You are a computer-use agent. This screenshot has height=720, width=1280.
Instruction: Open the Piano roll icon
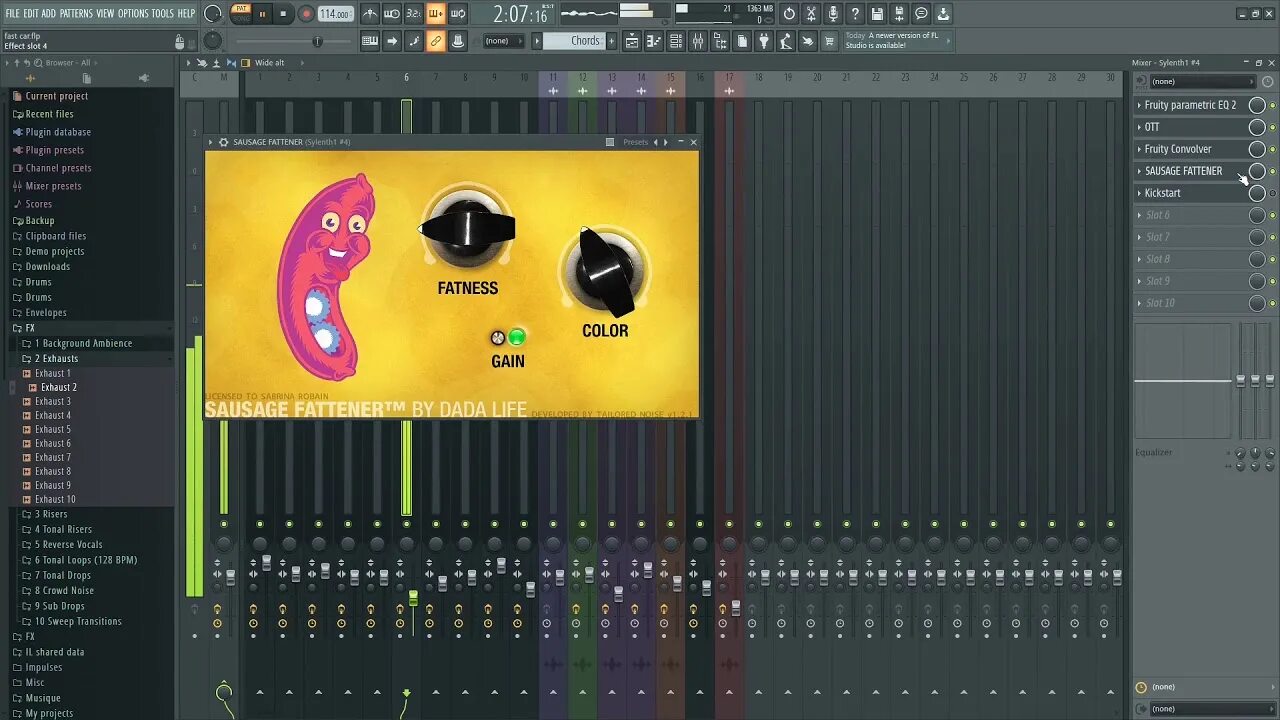(x=653, y=41)
